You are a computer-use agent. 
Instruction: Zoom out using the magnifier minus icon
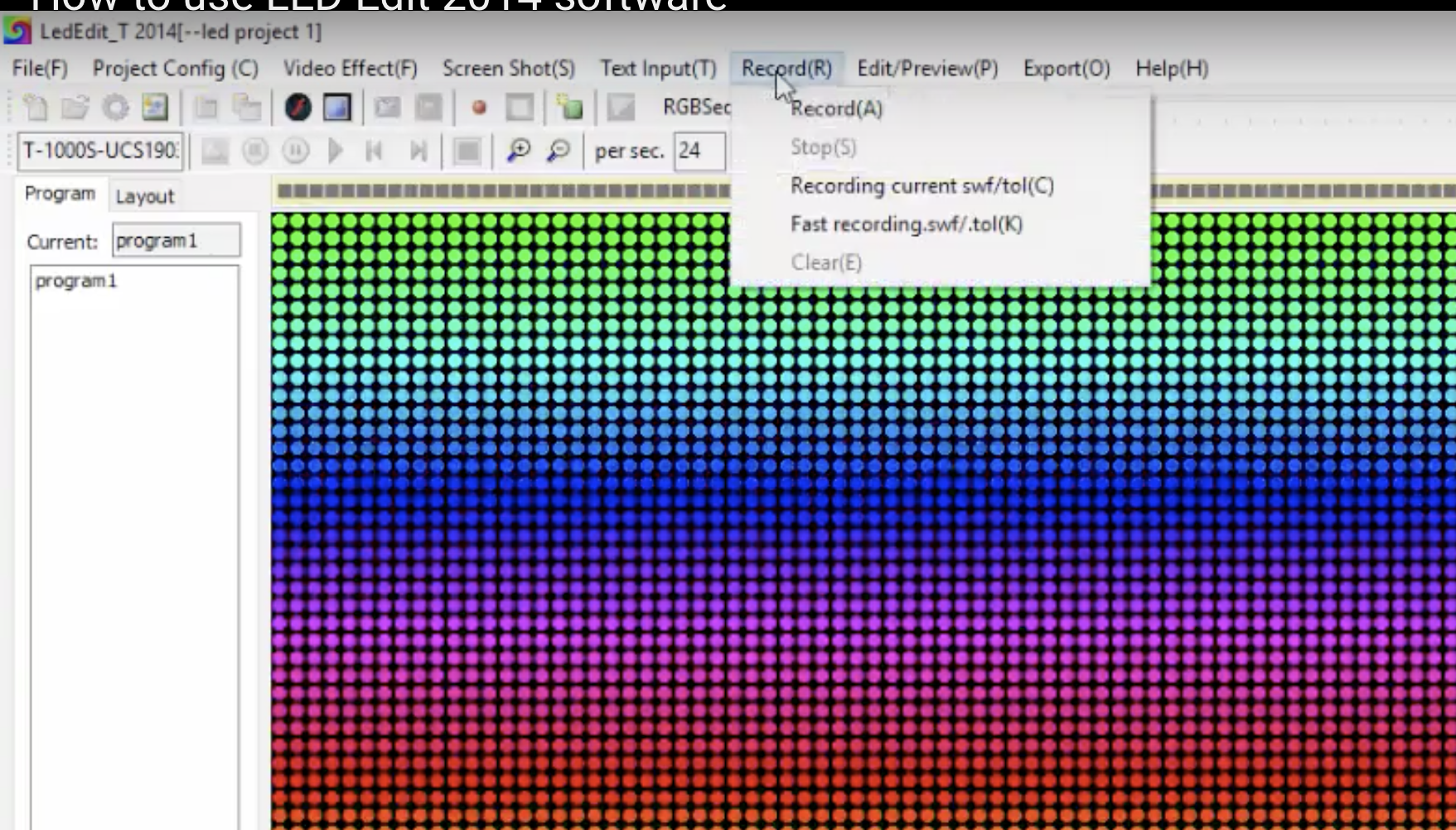559,151
